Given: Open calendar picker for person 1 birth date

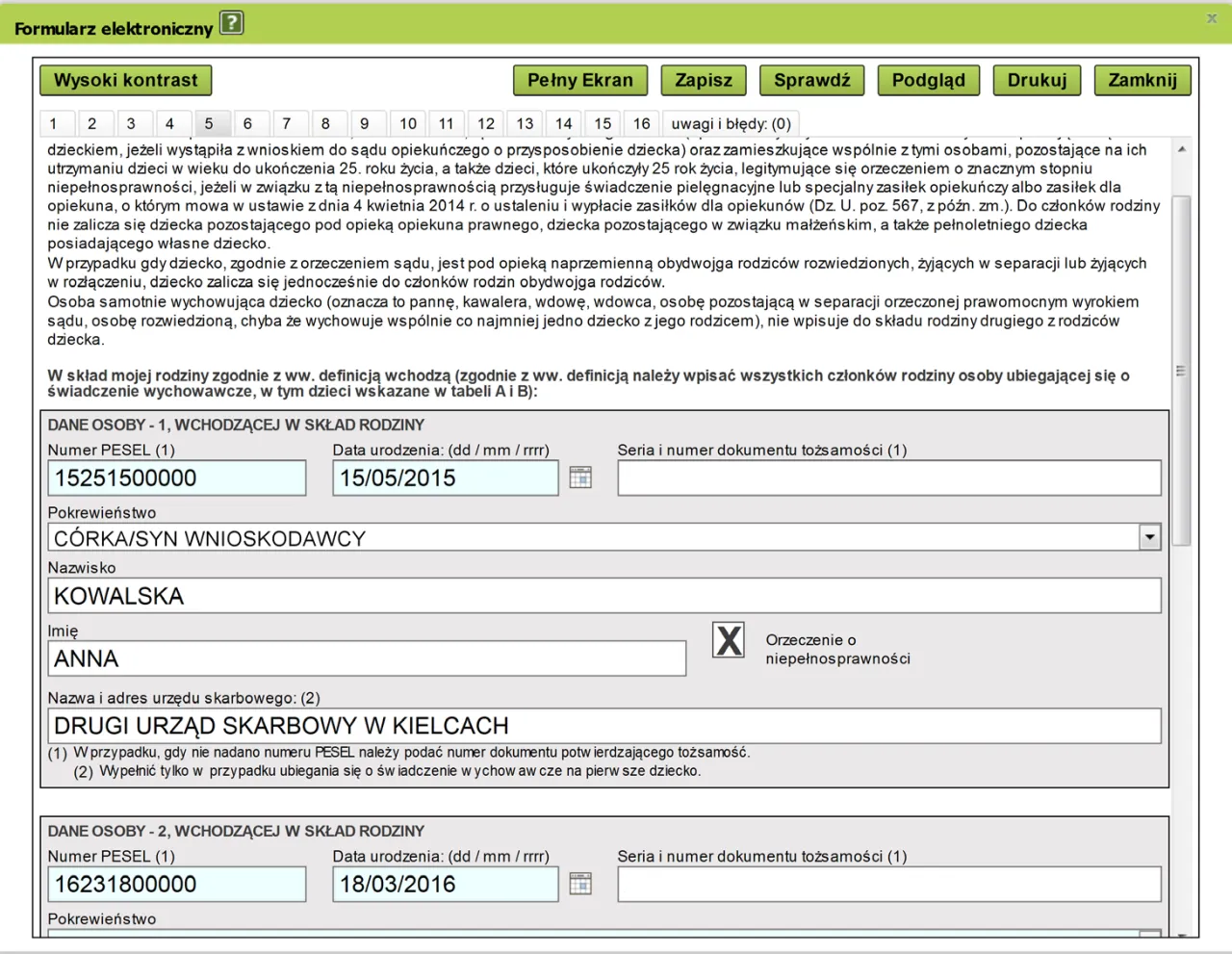Looking at the screenshot, I should pyautogui.click(x=580, y=477).
